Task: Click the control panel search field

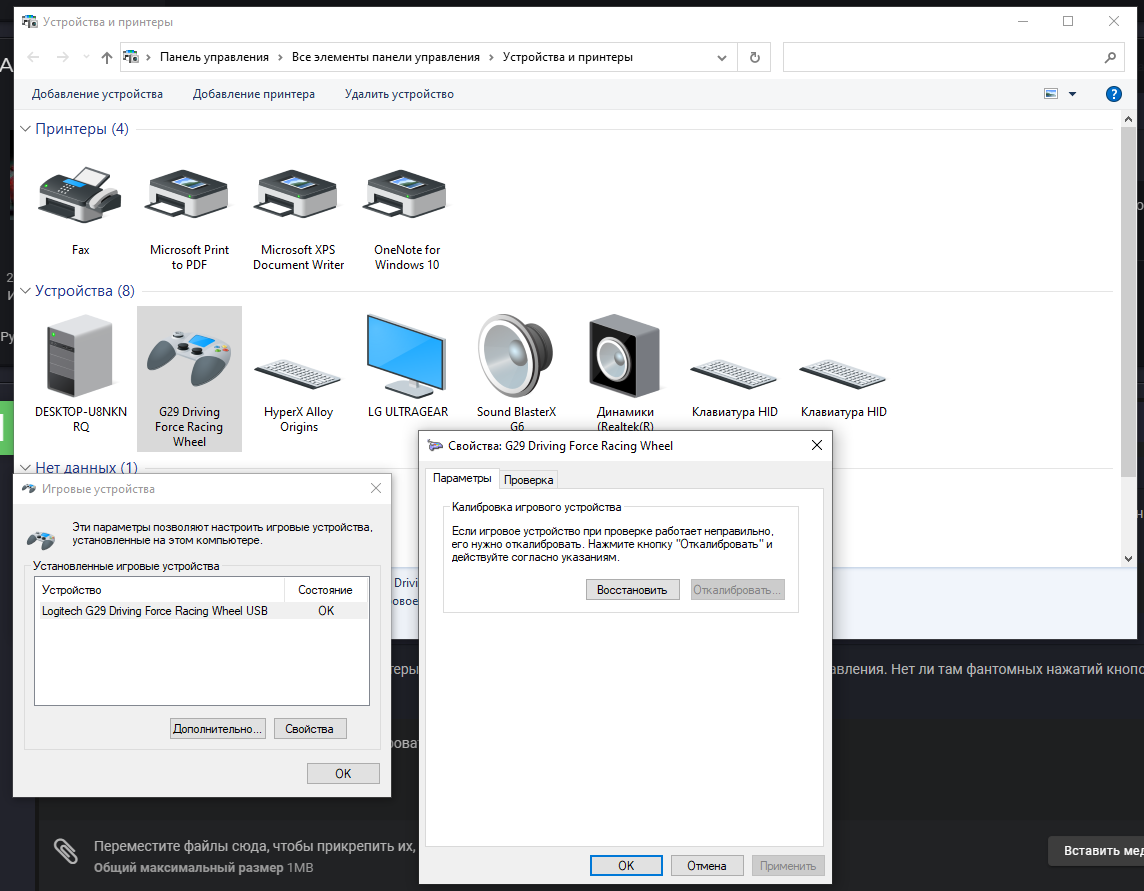Action: click(x=943, y=58)
